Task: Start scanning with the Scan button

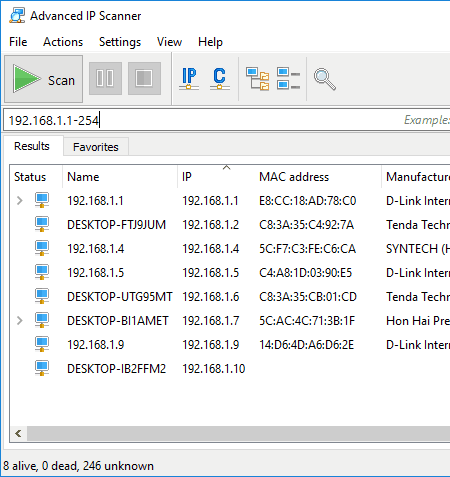Action: tap(43, 79)
